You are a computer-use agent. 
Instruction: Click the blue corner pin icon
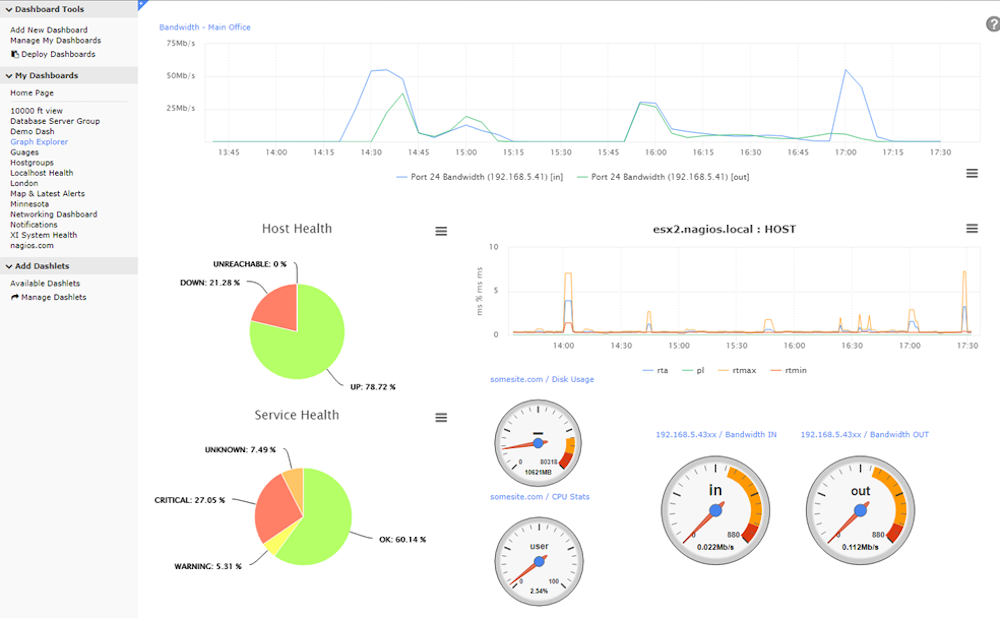click(142, 4)
